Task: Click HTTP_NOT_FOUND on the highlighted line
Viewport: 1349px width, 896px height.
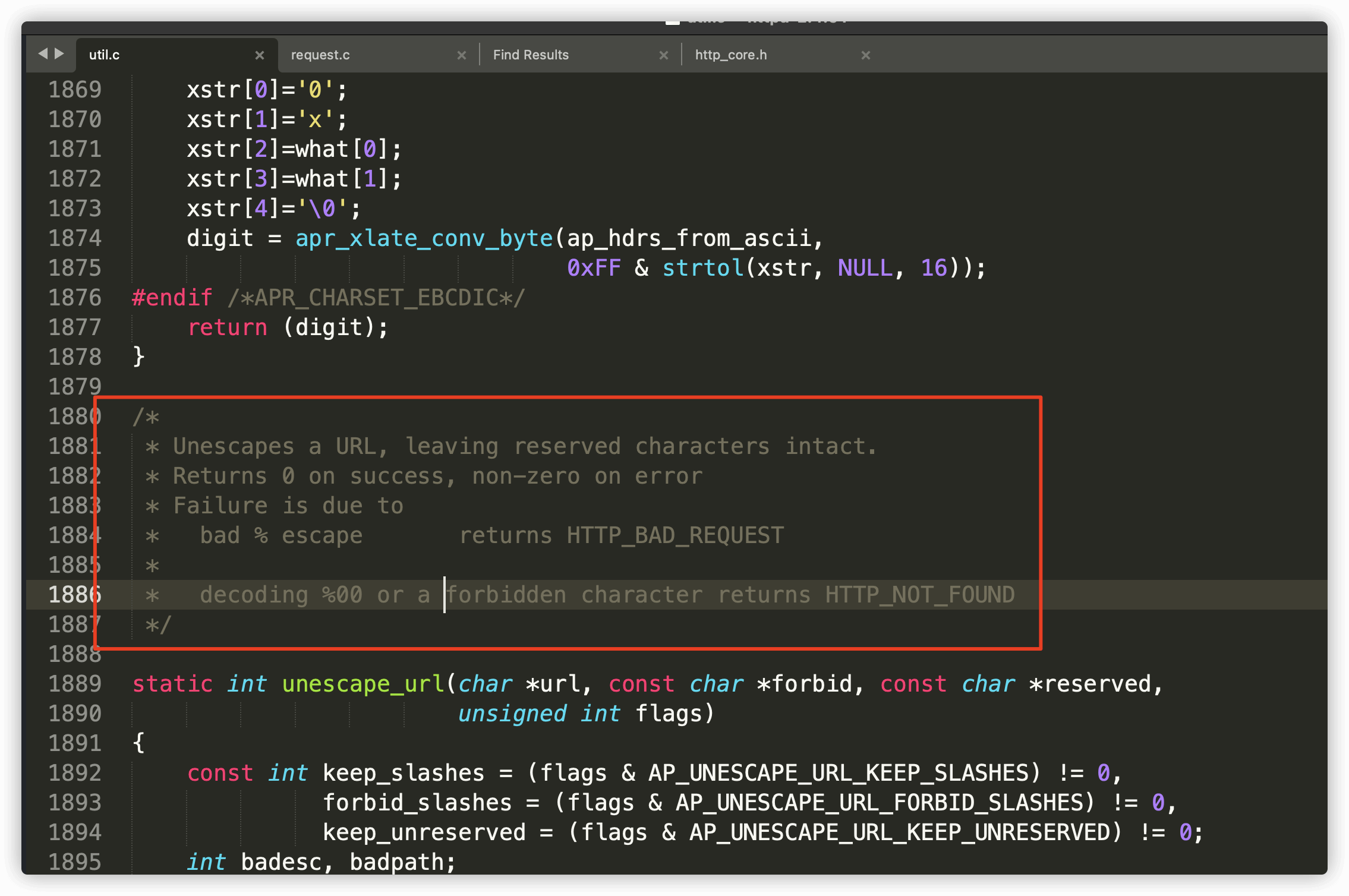Action: (x=919, y=595)
